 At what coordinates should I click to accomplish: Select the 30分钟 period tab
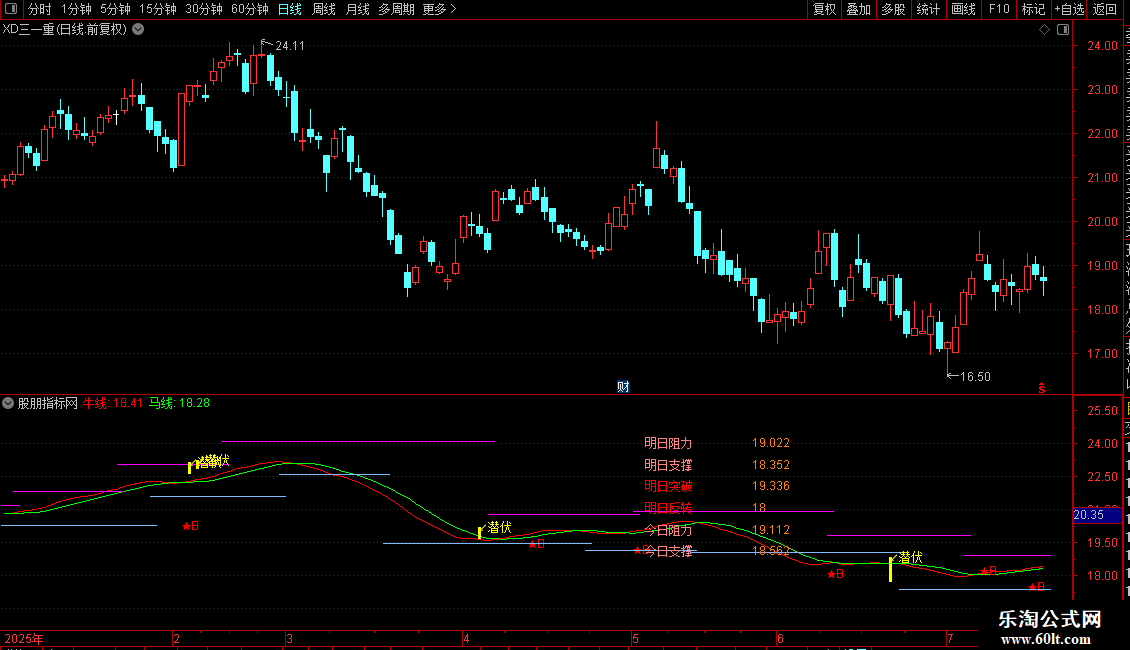(x=204, y=9)
